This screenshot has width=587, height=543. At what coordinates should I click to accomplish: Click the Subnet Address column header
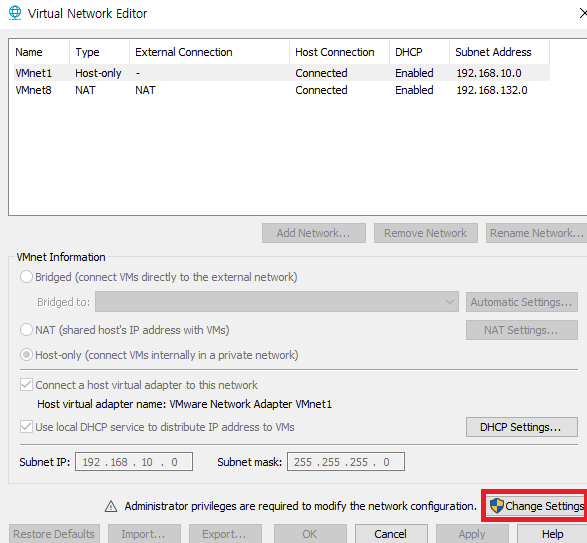(499, 52)
